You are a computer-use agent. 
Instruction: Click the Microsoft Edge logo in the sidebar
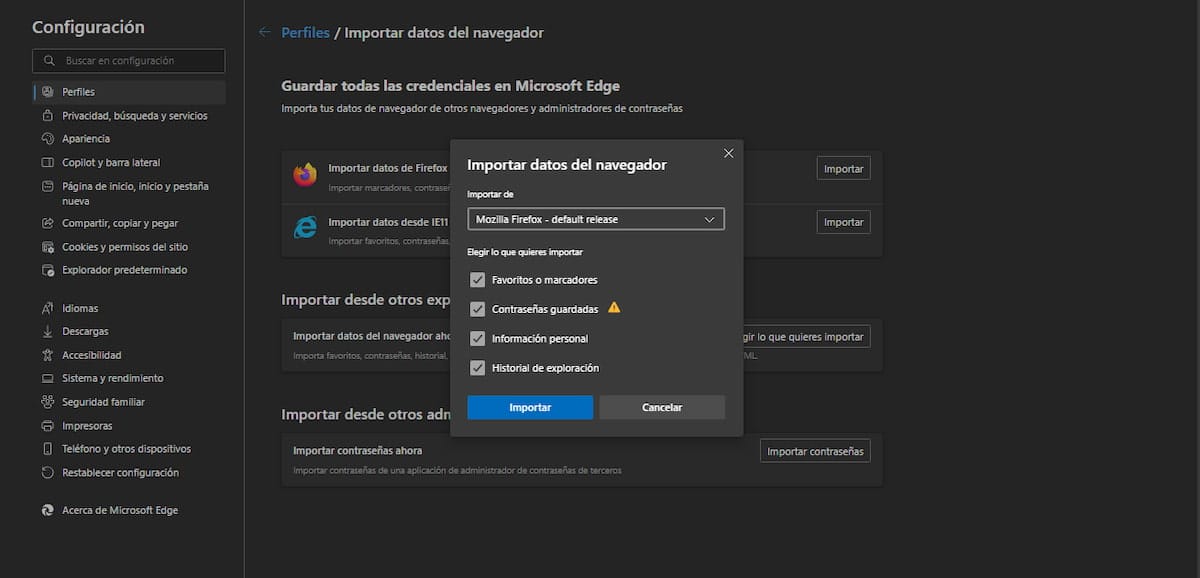tap(47, 510)
